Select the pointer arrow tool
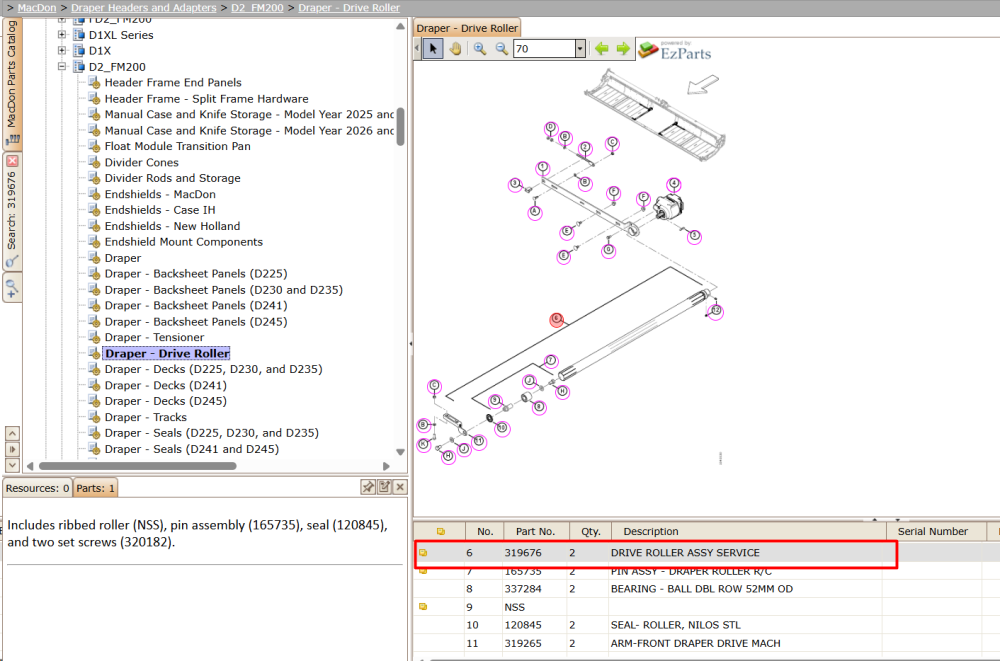This screenshot has height=661, width=1000. tap(433, 48)
